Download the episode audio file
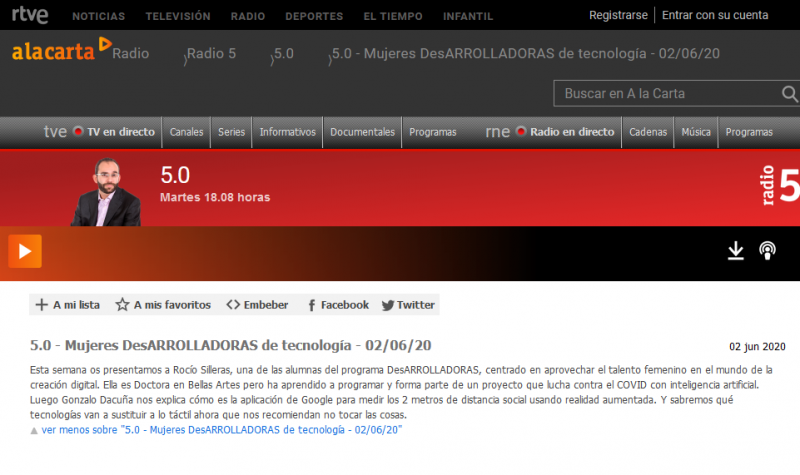 click(735, 251)
